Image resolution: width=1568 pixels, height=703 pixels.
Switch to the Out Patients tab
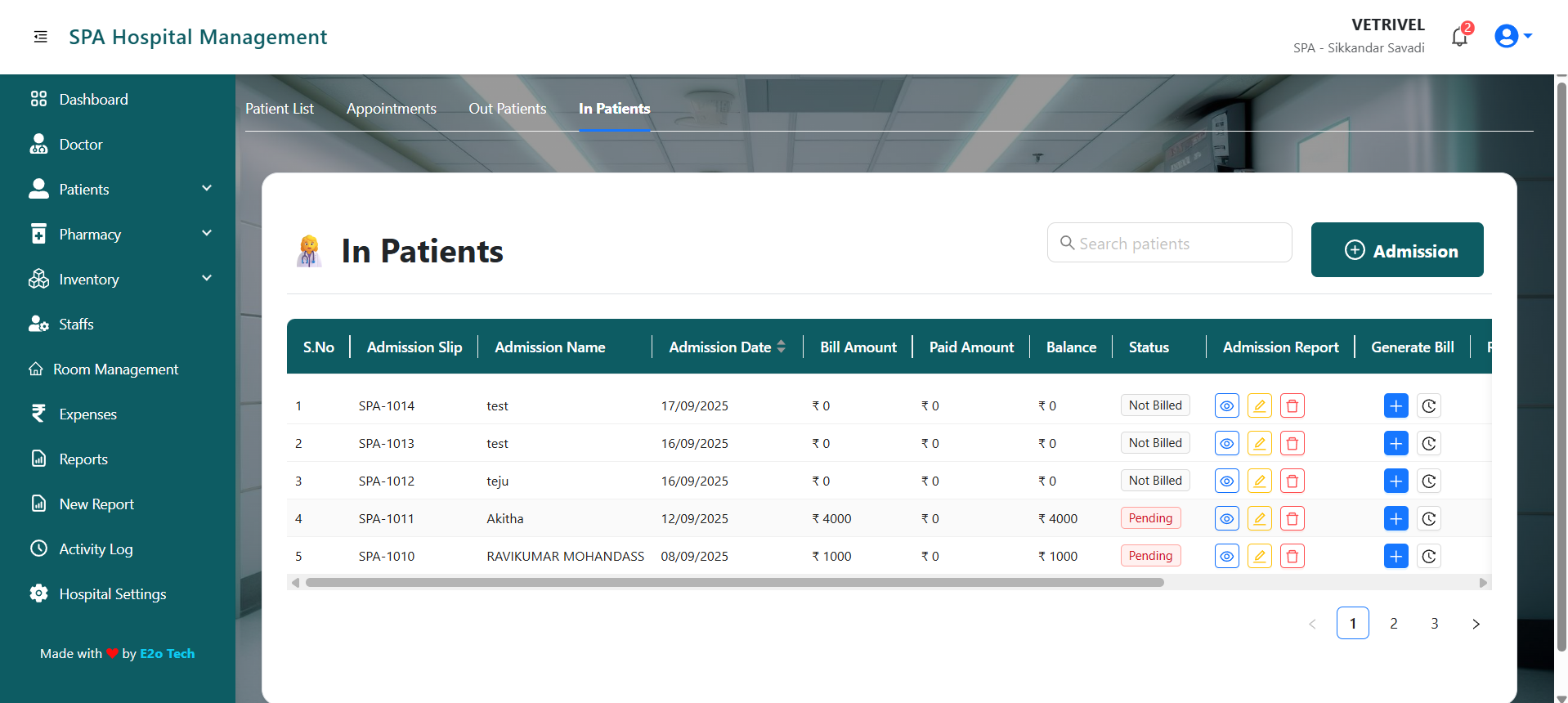coord(507,109)
